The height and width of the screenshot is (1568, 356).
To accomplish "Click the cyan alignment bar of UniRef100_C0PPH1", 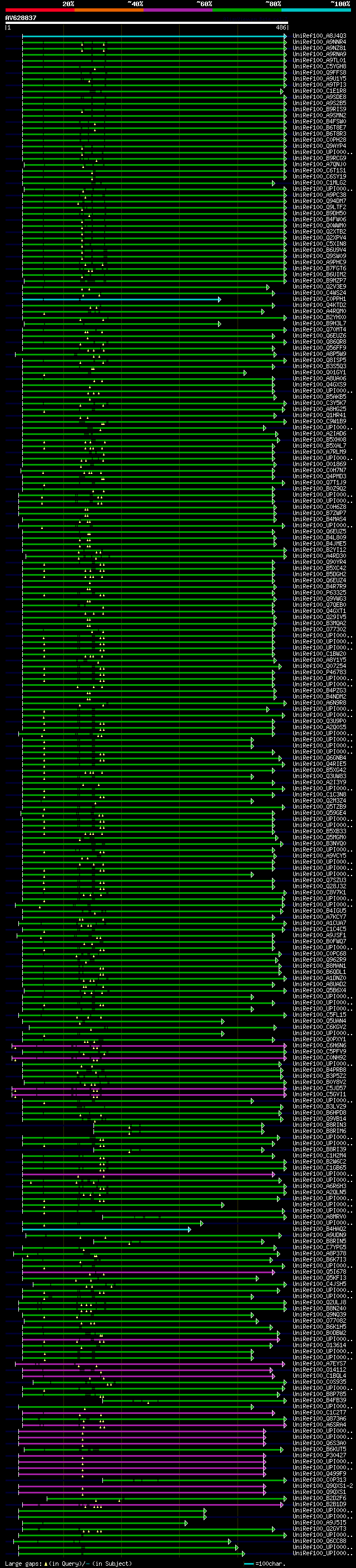I will point(122,299).
